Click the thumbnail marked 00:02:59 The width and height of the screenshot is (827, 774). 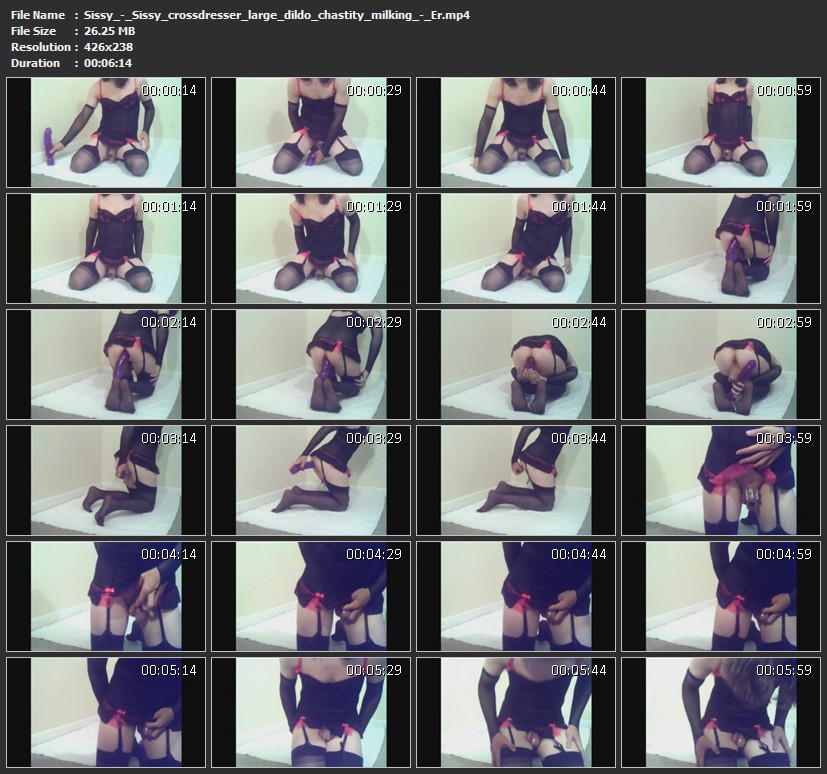pos(721,364)
